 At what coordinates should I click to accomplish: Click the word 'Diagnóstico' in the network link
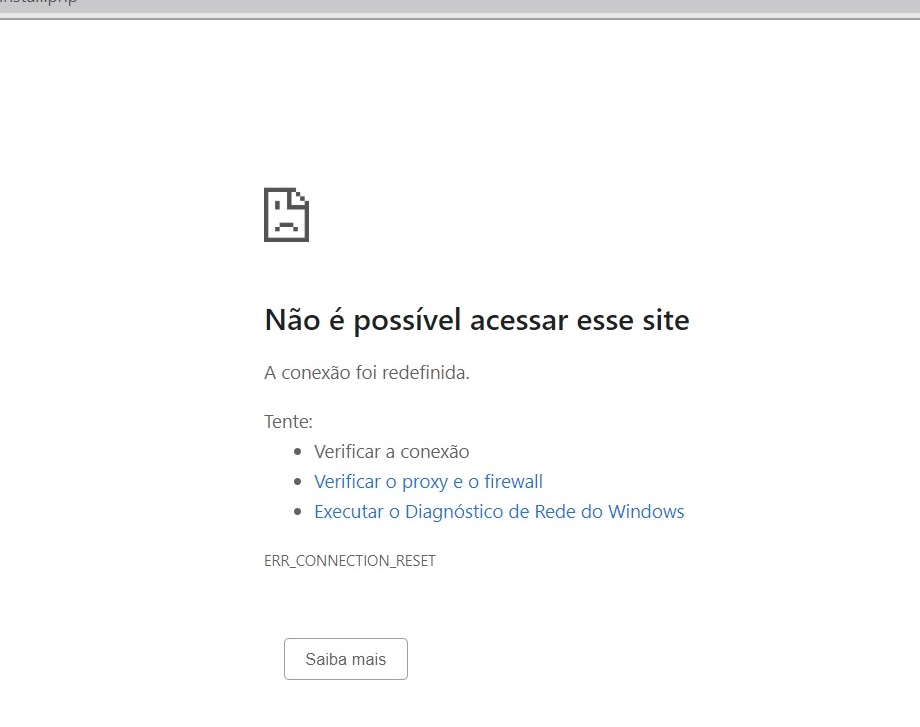(x=456, y=512)
